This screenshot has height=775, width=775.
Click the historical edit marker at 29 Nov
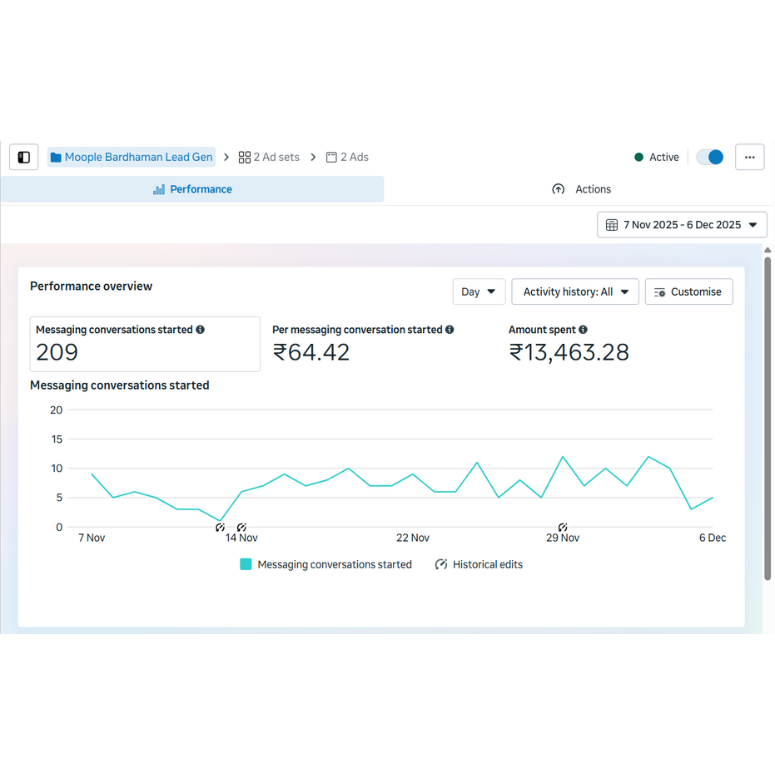[x=563, y=527]
